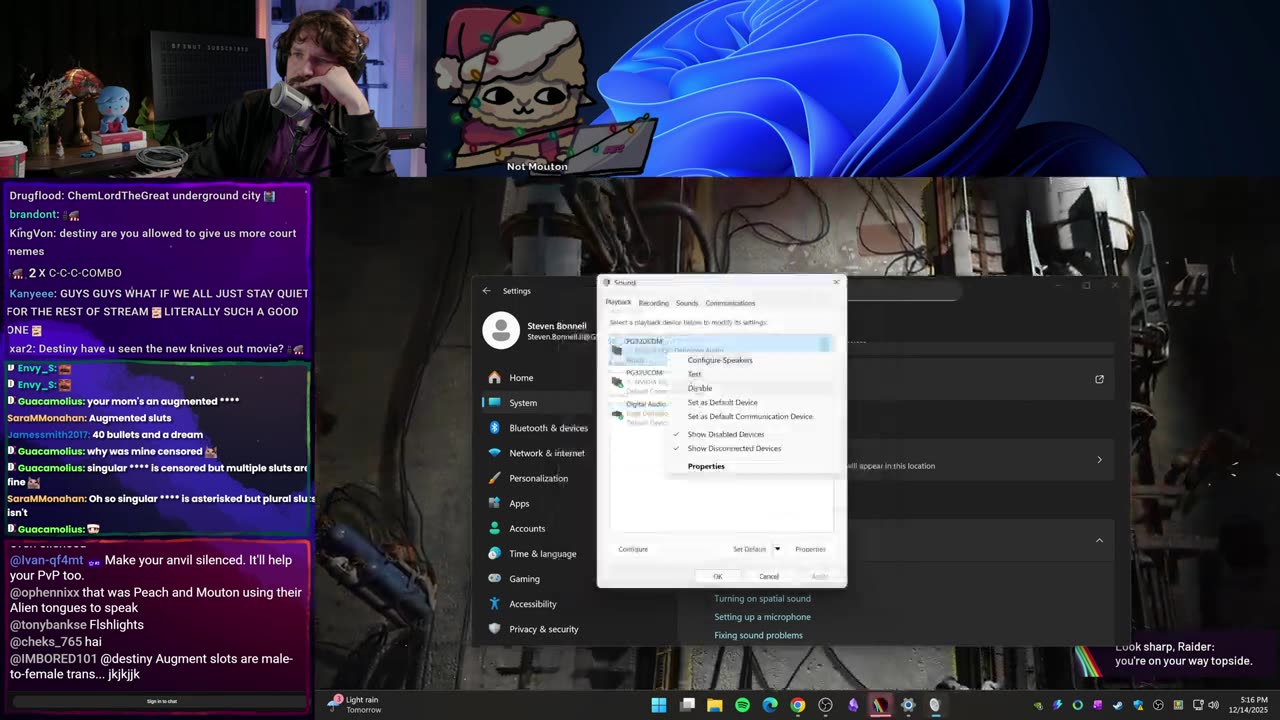
Task: Click Properties button at dialog bottom
Action: [x=810, y=549]
